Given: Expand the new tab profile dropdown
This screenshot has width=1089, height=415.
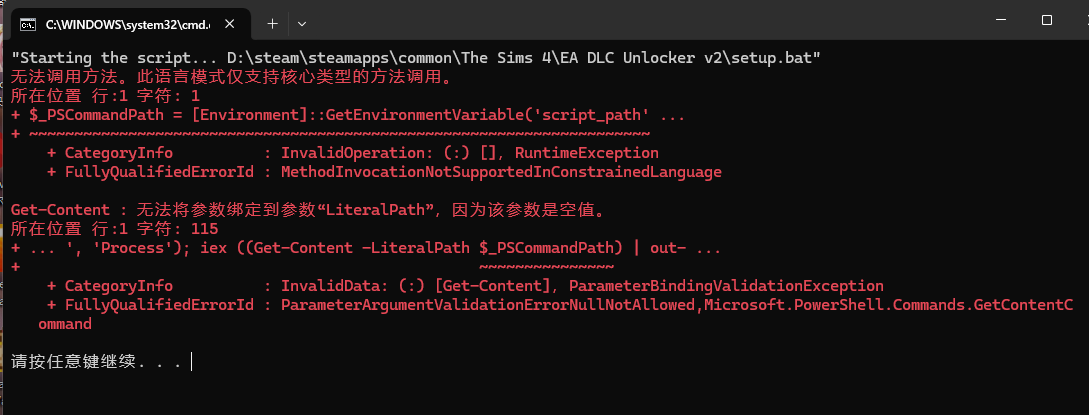Looking at the screenshot, I should [302, 22].
